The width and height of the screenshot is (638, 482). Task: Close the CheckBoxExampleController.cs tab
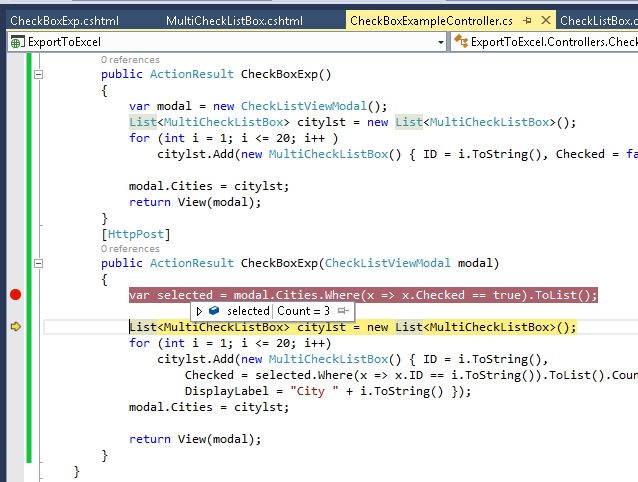pyautogui.click(x=546, y=20)
